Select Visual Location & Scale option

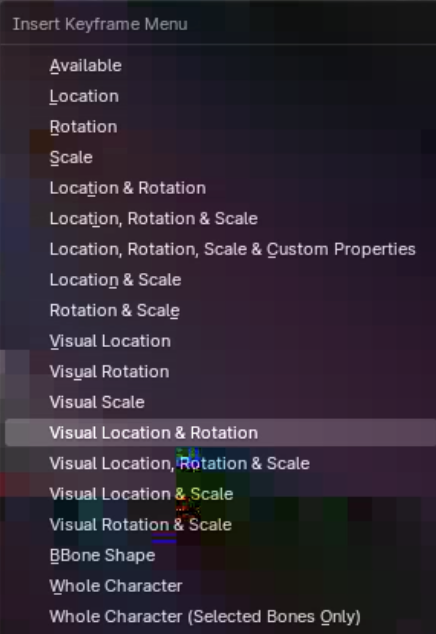(220, 494)
